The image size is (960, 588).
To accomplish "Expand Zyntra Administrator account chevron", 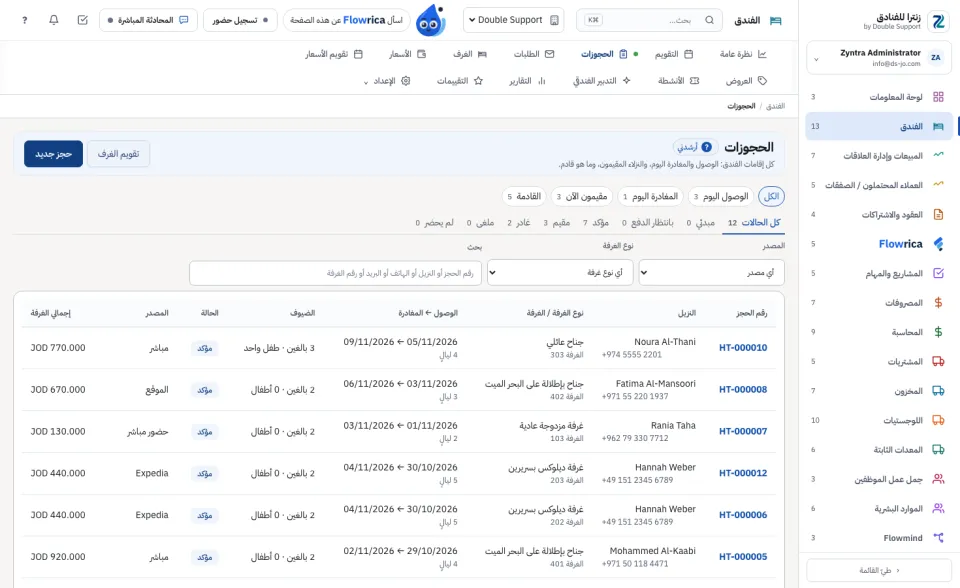I will 816,59.
